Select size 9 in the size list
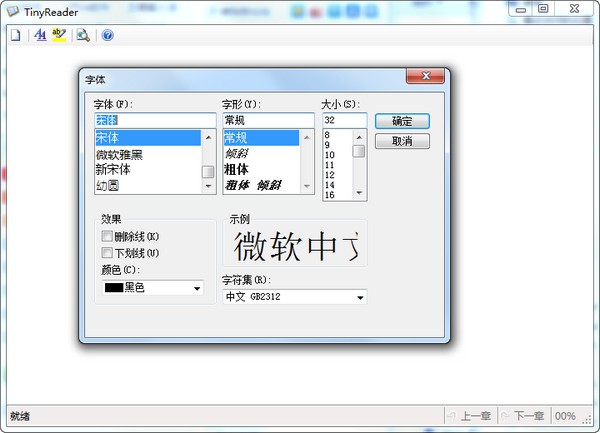 click(x=337, y=145)
